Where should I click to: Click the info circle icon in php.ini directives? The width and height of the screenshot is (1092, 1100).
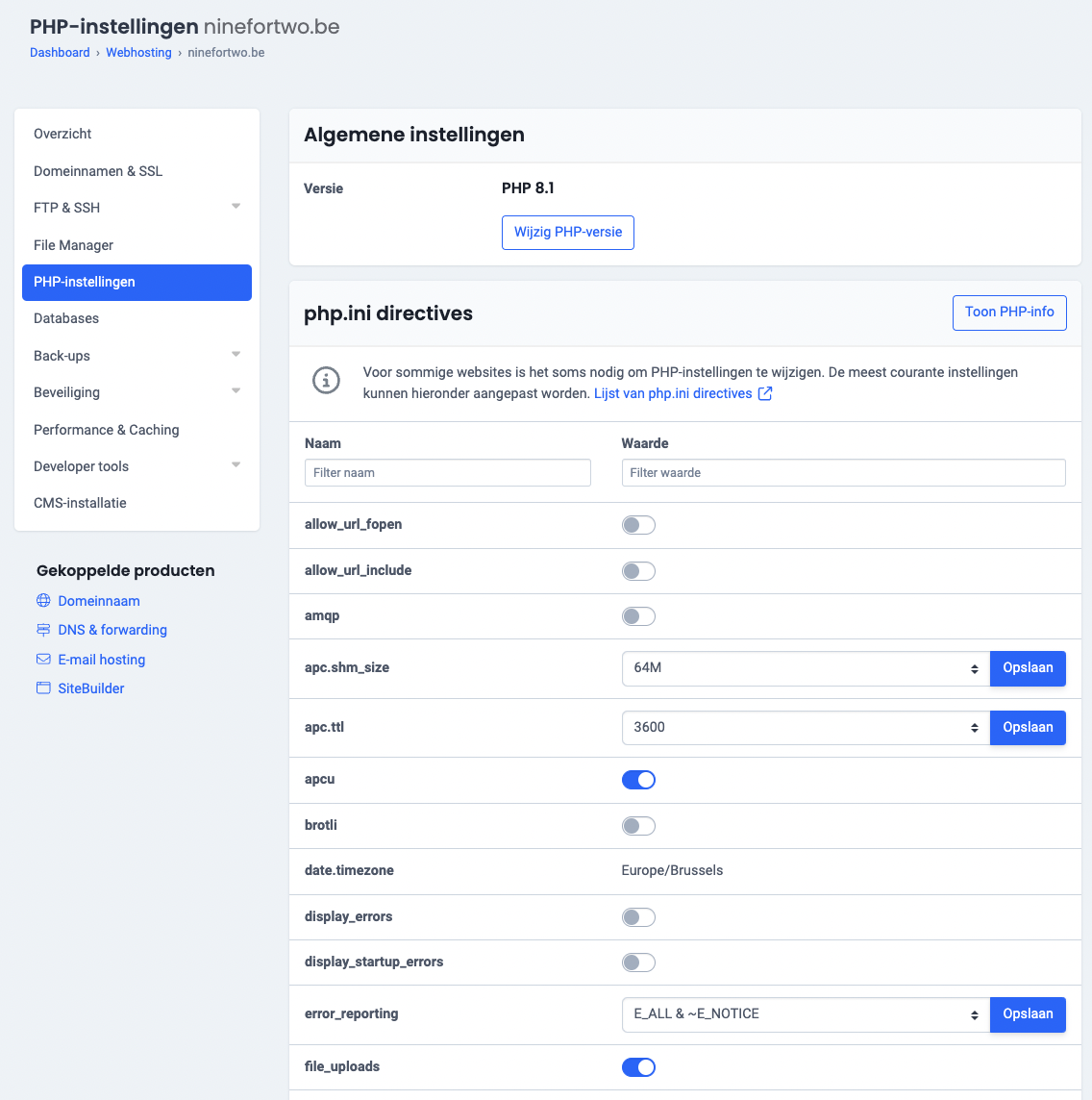[x=326, y=381]
